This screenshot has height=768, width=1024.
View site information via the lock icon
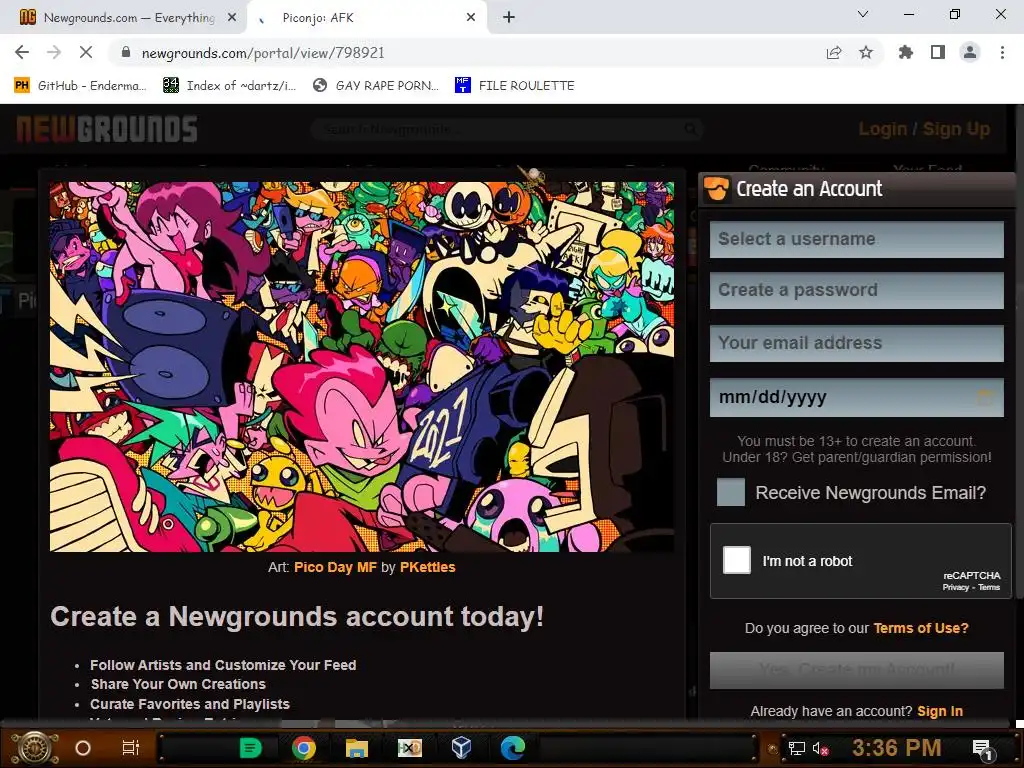tap(126, 53)
